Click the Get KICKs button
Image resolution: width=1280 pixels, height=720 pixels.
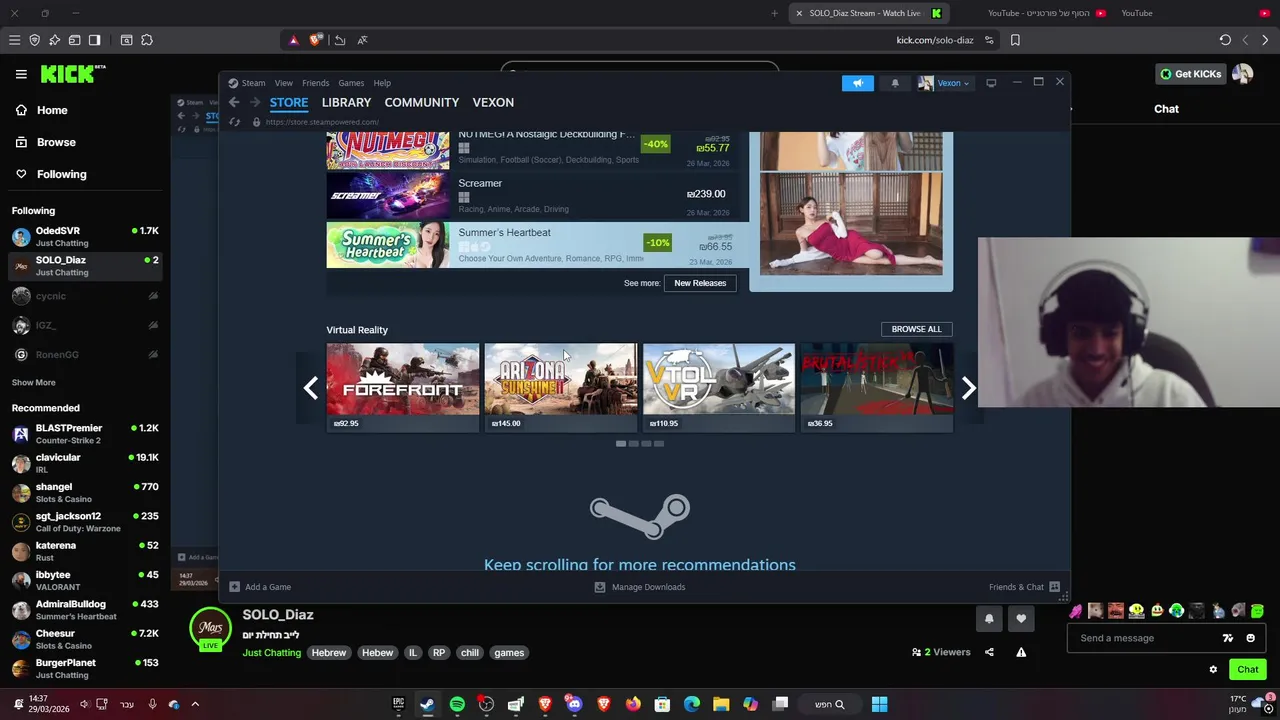click(1190, 74)
